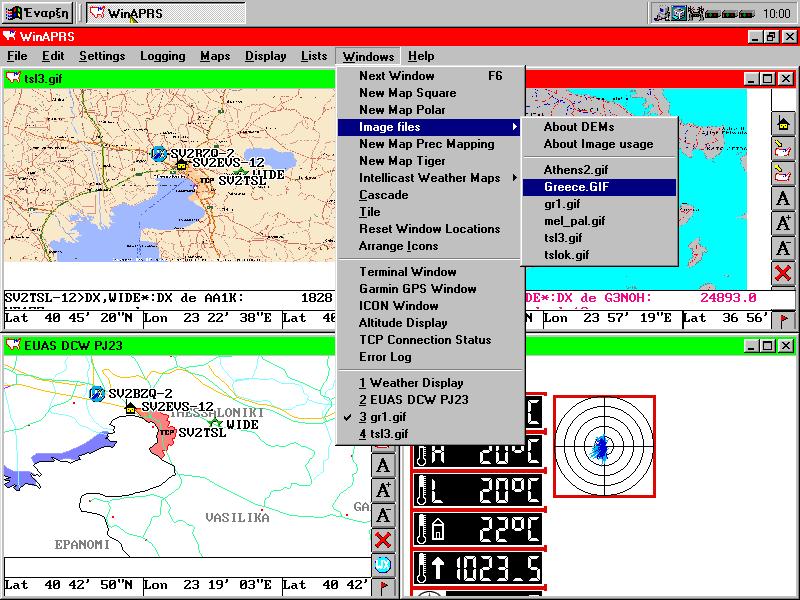
Task: Open mel_pal.gif from the Image files submenu
Action: pyautogui.click(x=599, y=221)
